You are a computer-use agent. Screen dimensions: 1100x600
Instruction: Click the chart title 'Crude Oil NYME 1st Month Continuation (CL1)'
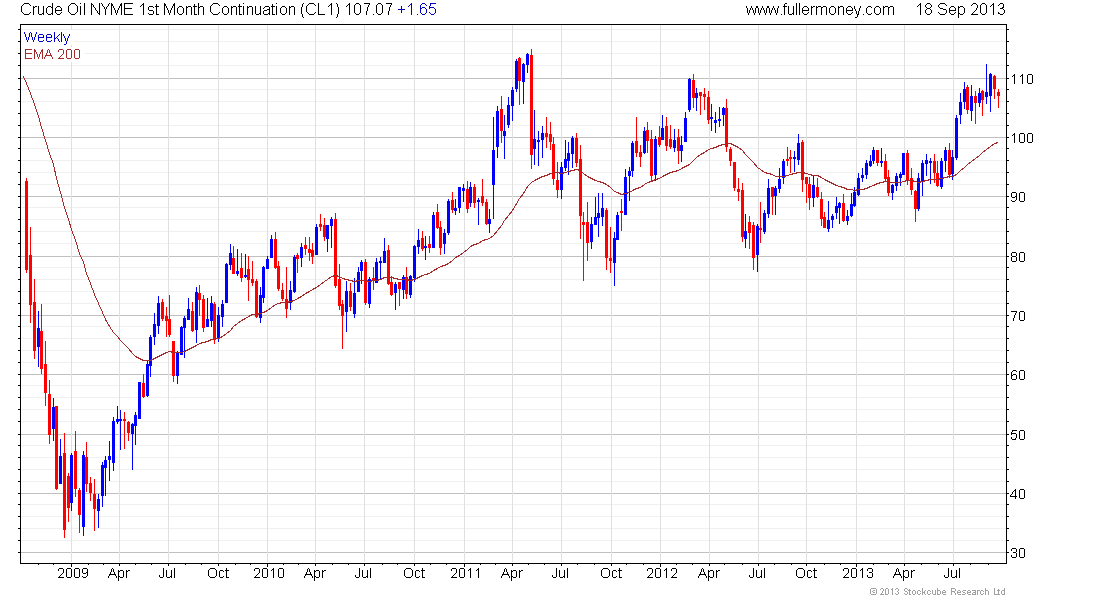180,10
